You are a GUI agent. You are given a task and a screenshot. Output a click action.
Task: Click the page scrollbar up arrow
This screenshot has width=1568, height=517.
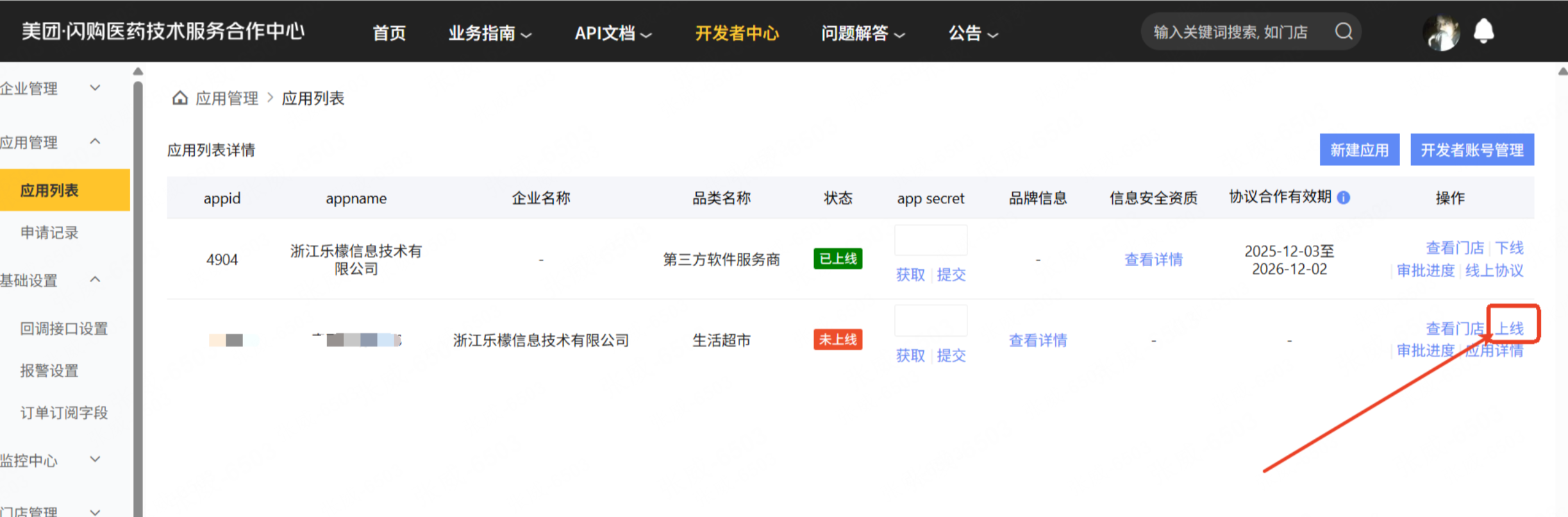1563,71
